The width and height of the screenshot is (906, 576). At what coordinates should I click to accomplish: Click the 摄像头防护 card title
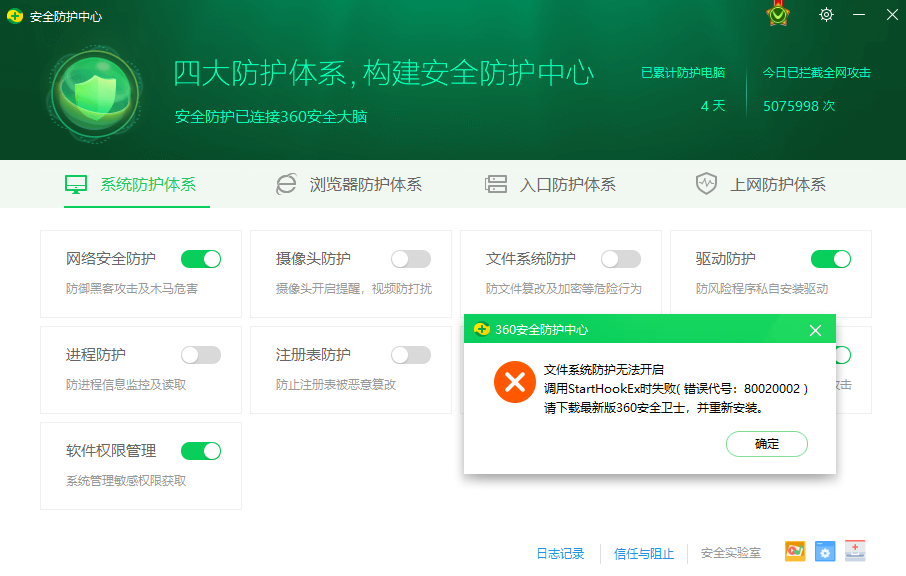[x=313, y=259]
